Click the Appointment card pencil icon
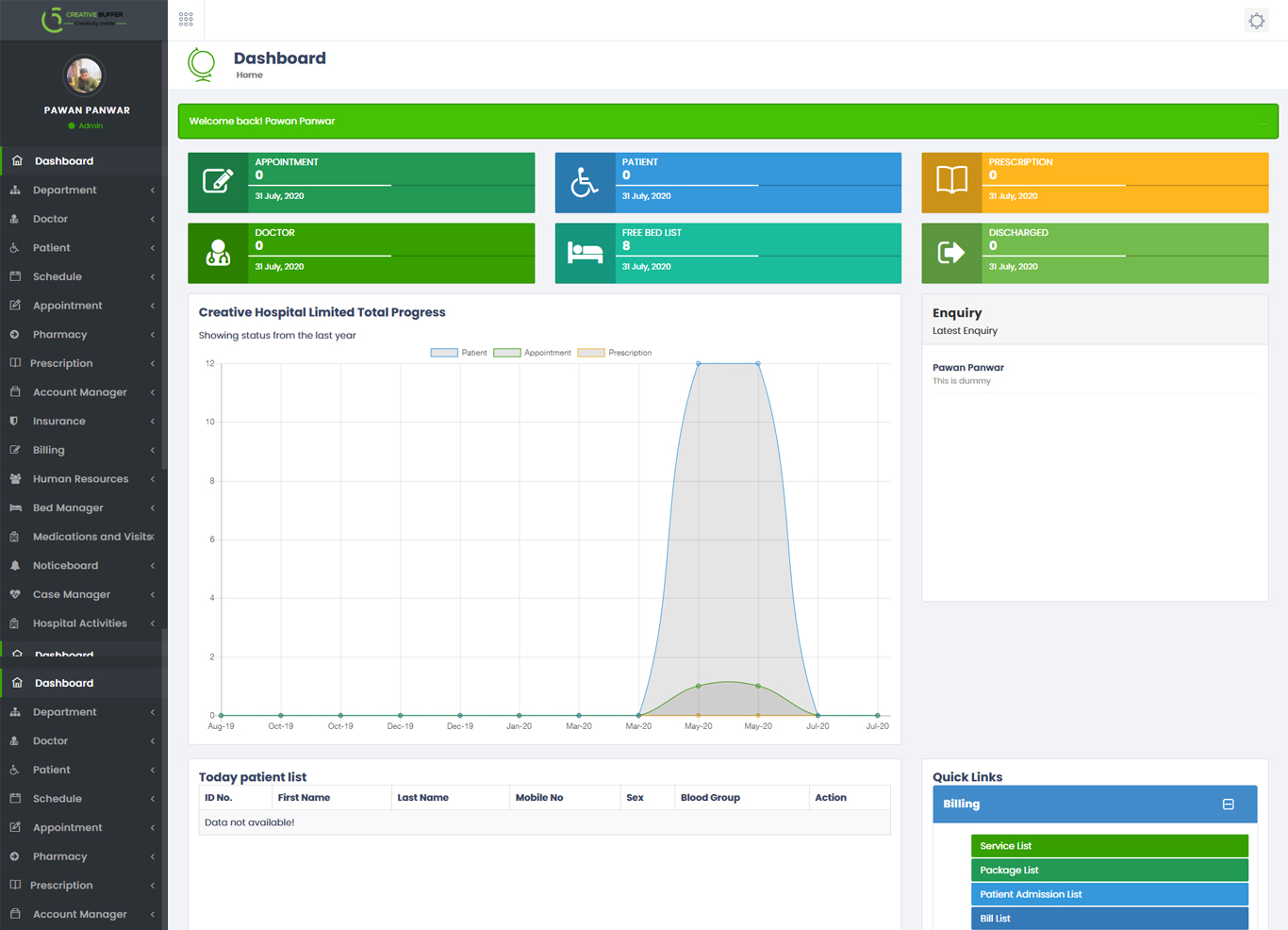This screenshot has height=930, width=1288. point(218,181)
